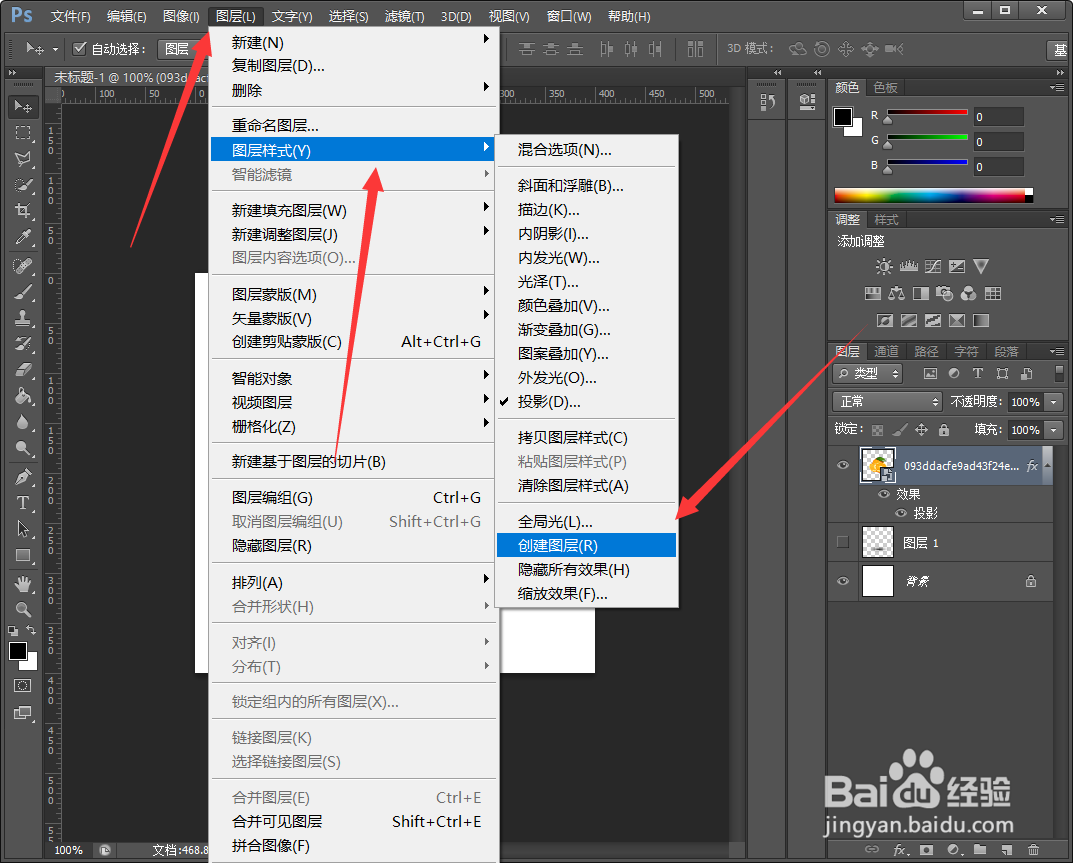Image resolution: width=1073 pixels, height=863 pixels.
Task: Toggle lock image pixels brush
Action: (x=900, y=430)
